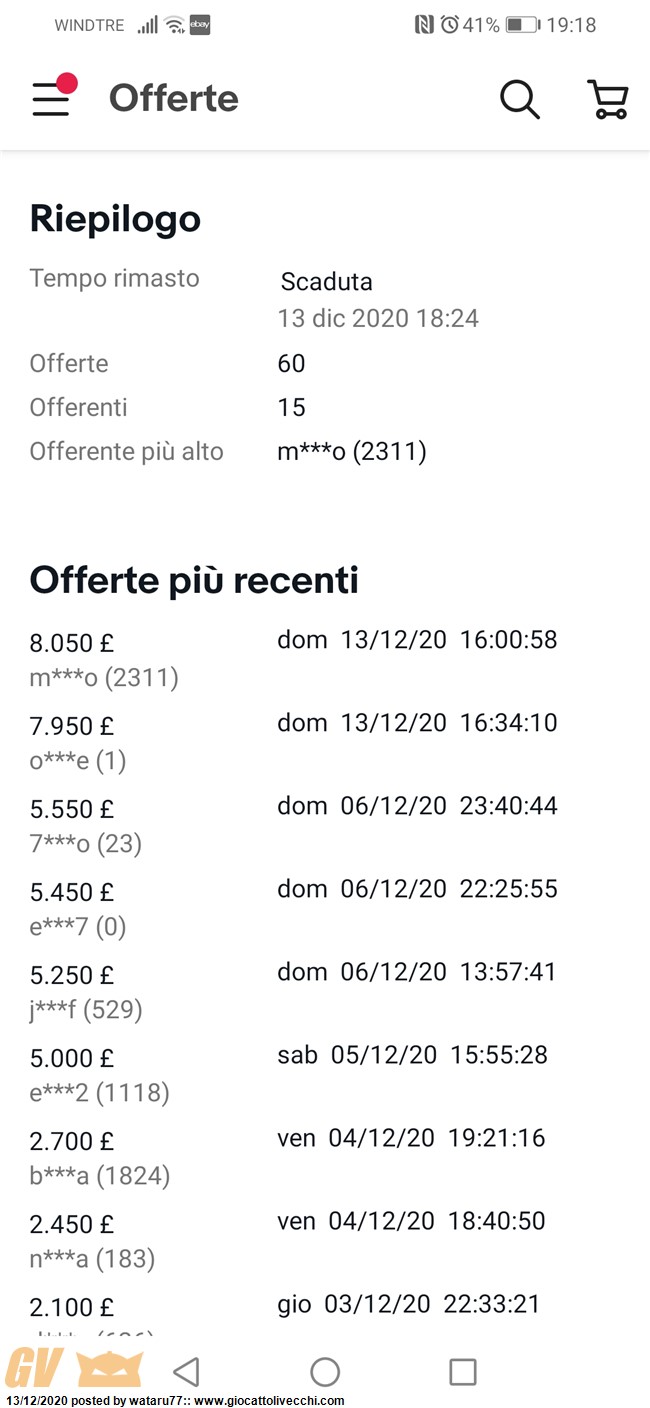Select the 8.050 £ bid entry
The image size is (650, 1408).
point(72,643)
